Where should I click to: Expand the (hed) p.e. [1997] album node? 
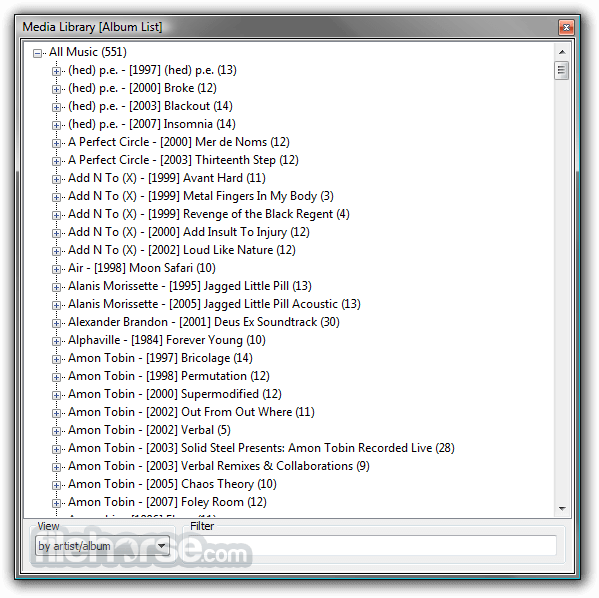[x=56, y=71]
